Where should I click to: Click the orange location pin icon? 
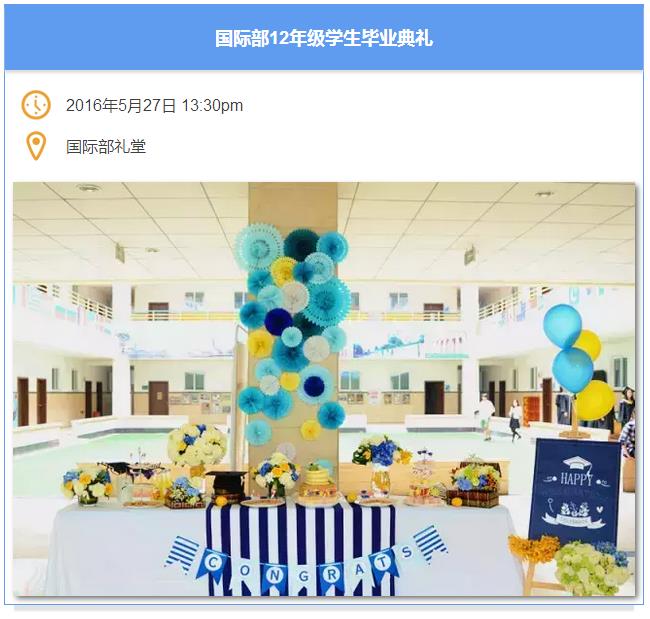[x=36, y=146]
